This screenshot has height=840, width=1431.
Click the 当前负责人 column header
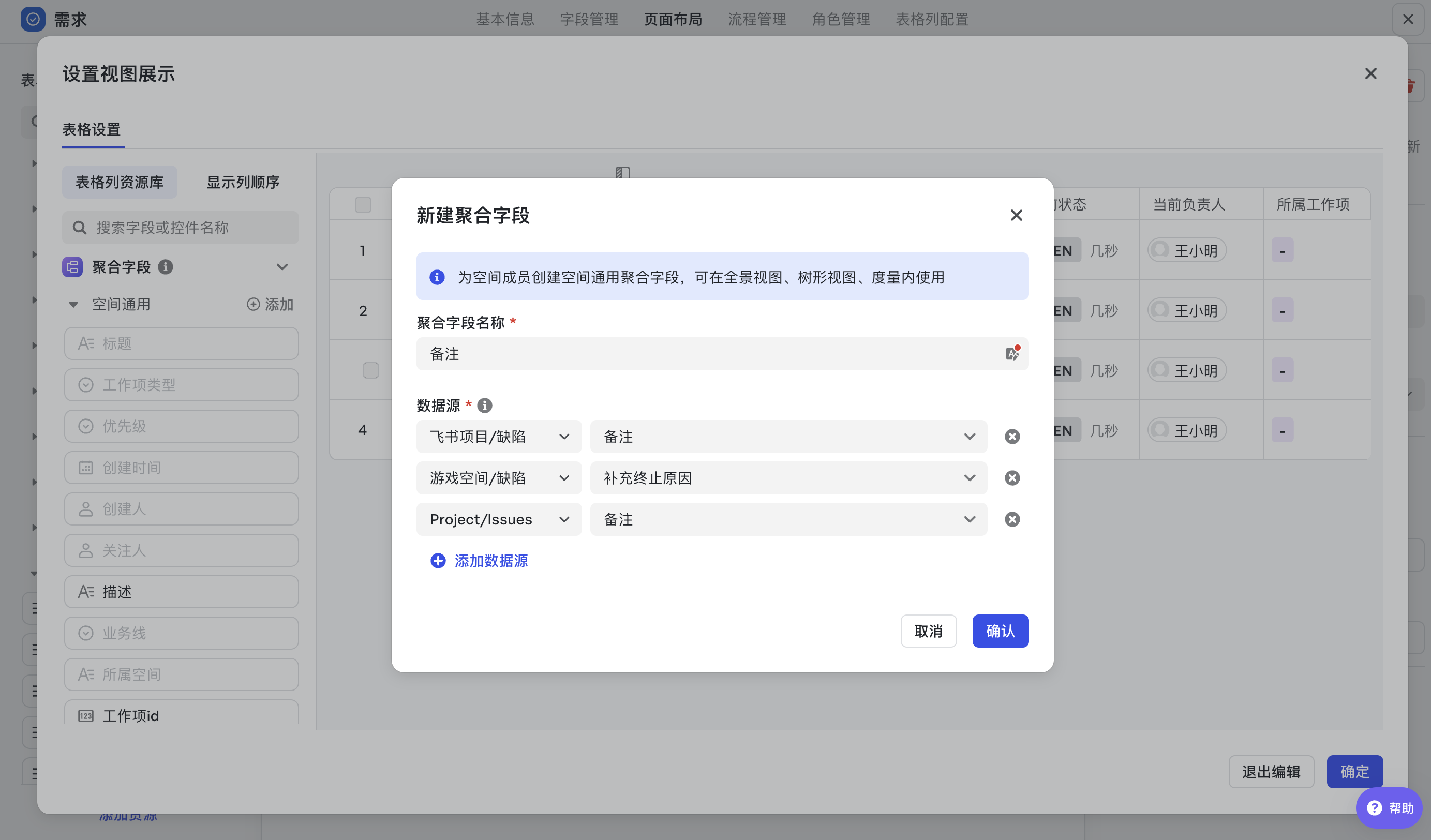(x=1189, y=204)
